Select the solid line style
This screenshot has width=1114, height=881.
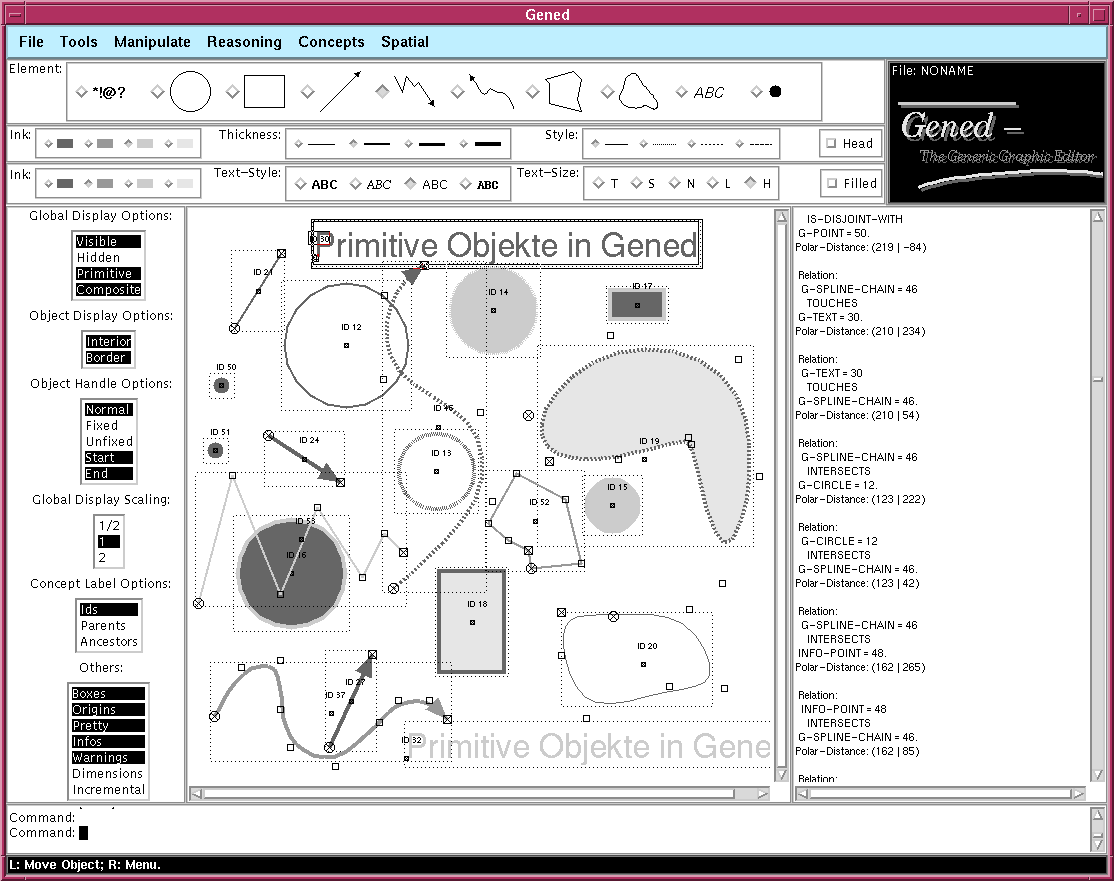click(x=610, y=144)
